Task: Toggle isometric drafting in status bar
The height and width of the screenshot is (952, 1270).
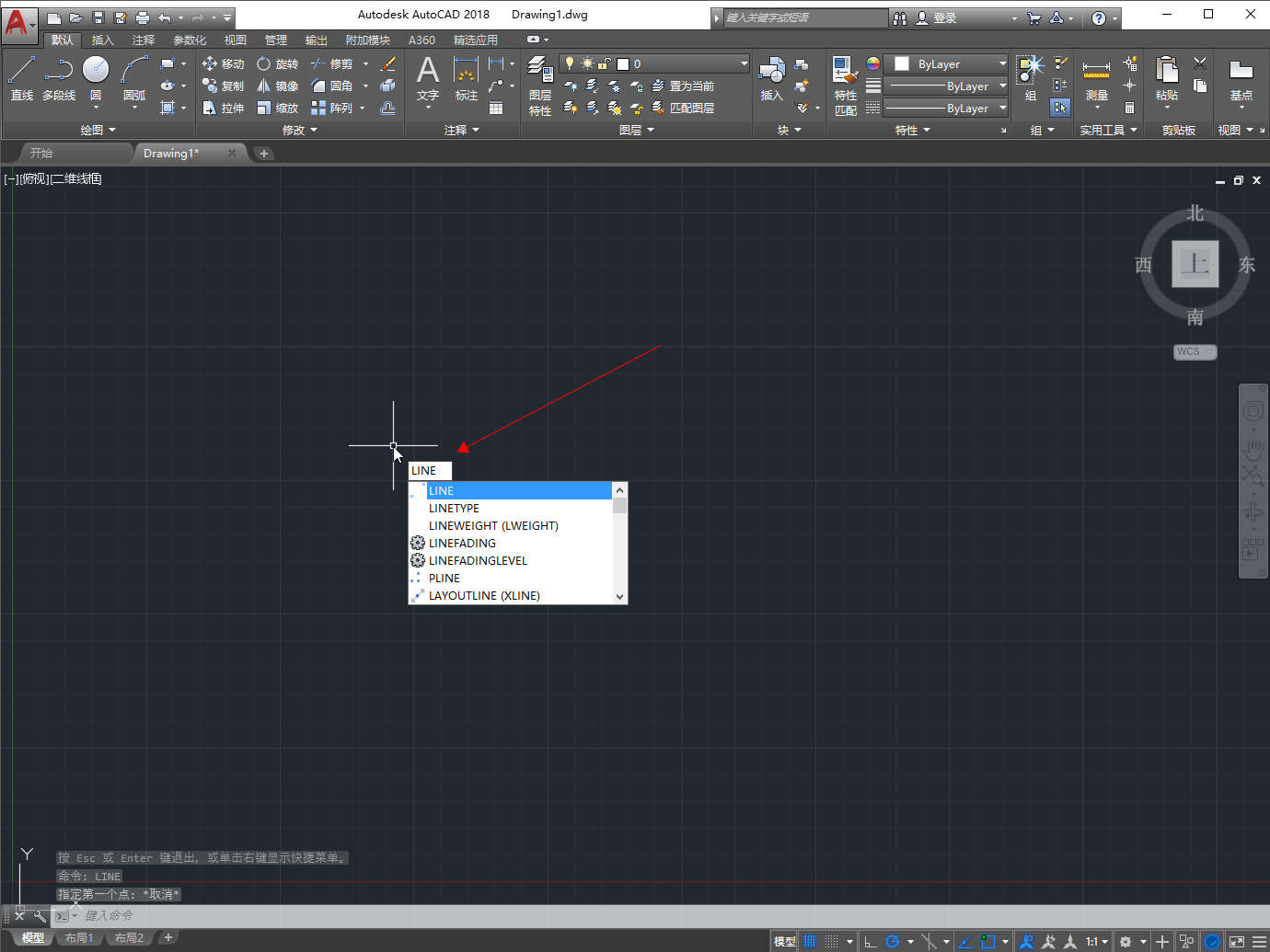Action: point(929,941)
